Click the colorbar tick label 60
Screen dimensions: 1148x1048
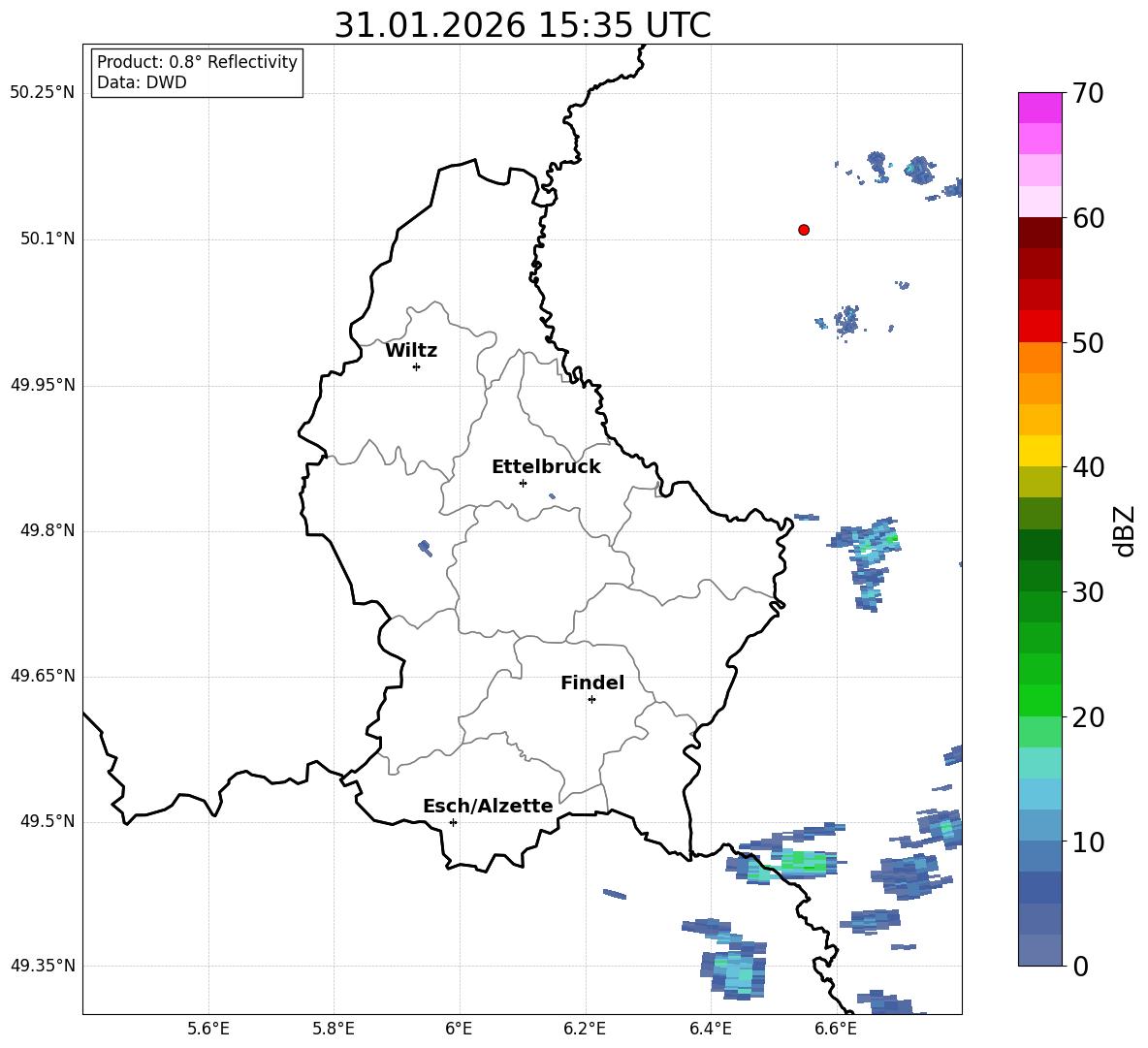point(1089,218)
